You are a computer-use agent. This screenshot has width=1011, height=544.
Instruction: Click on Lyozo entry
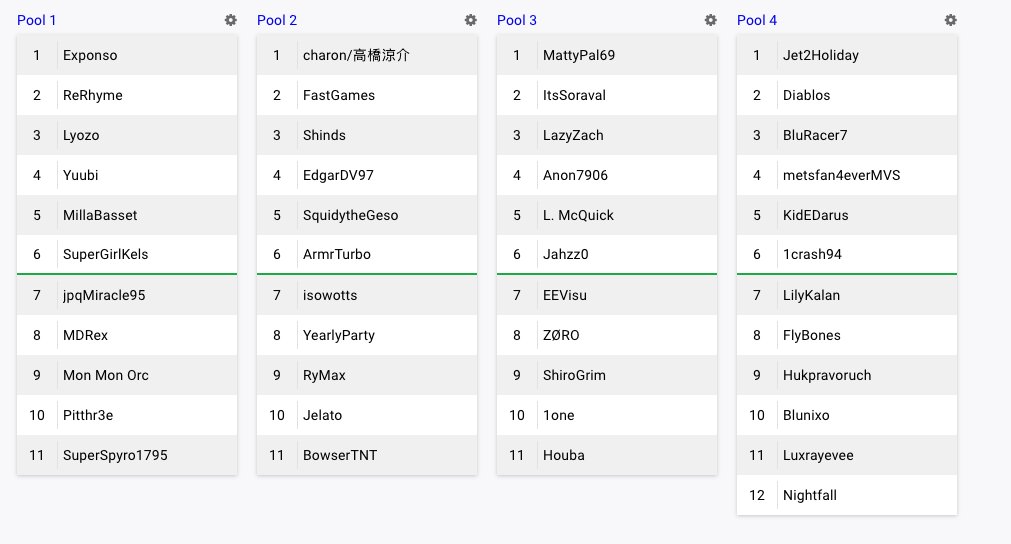[127, 135]
